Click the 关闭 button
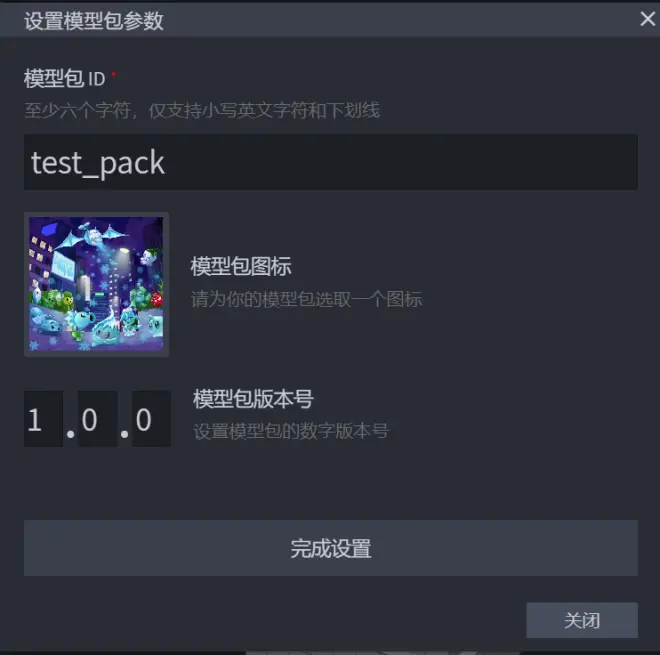Screen dimensions: 660x655 coord(582,620)
